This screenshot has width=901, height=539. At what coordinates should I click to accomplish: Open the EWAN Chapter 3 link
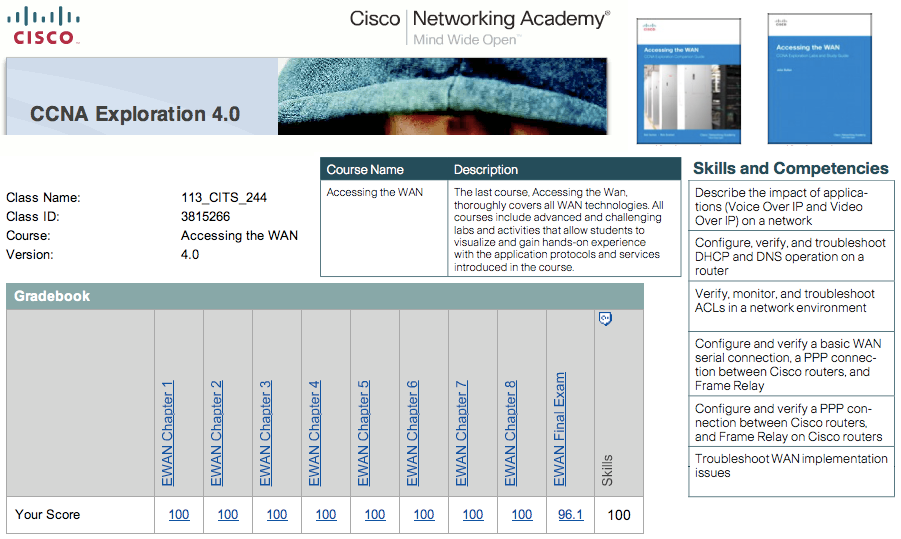click(x=265, y=433)
